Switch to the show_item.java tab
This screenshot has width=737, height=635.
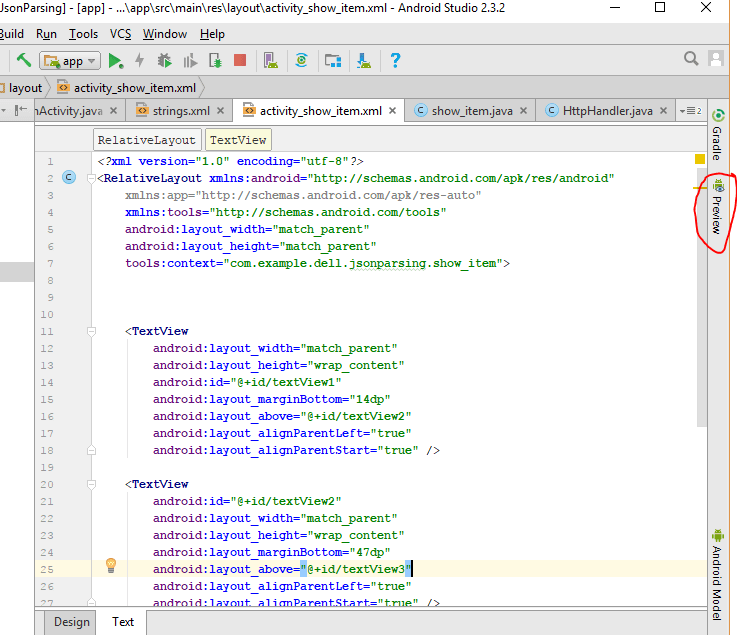click(471, 111)
